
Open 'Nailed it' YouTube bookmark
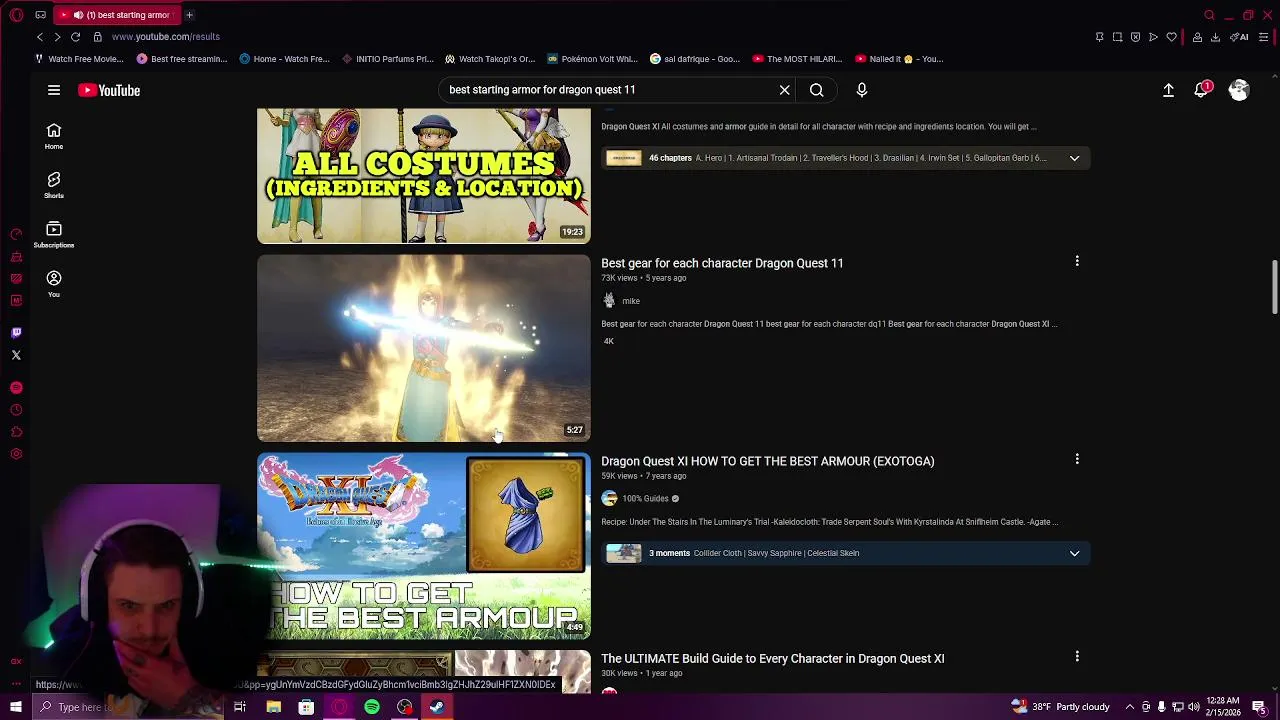click(x=899, y=59)
